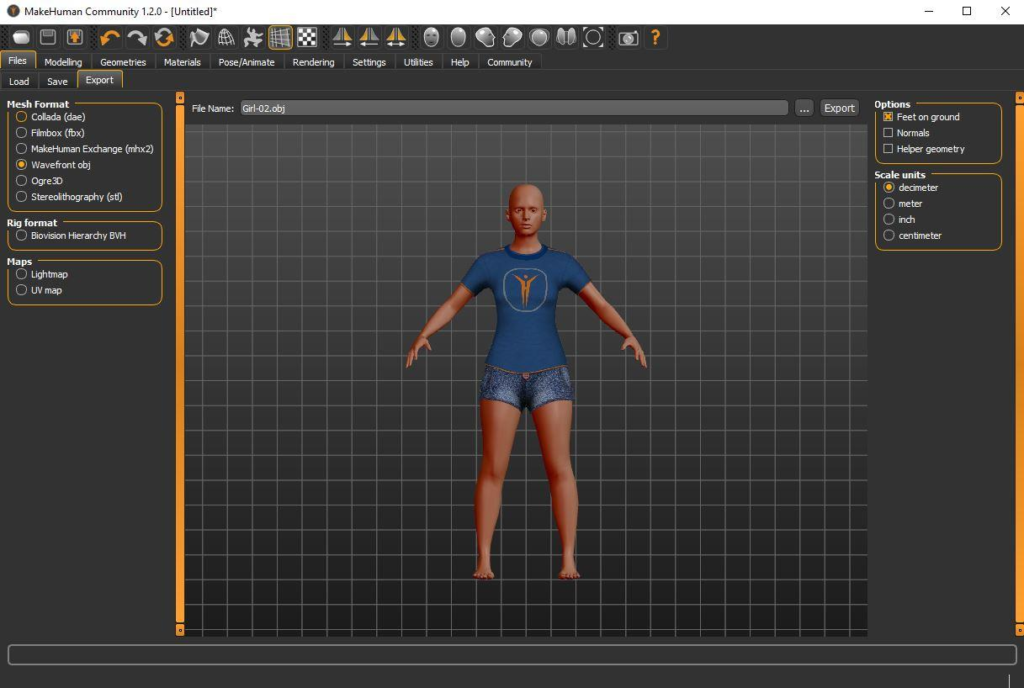Switch to the Load subtab

point(19,81)
